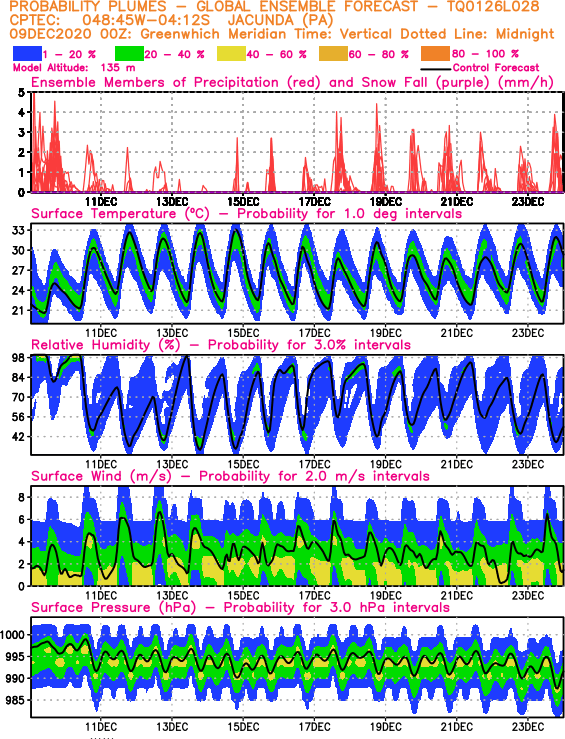Click the Relative Humidity chart title
Viewport: 565px width, 739px height.
pos(221,345)
